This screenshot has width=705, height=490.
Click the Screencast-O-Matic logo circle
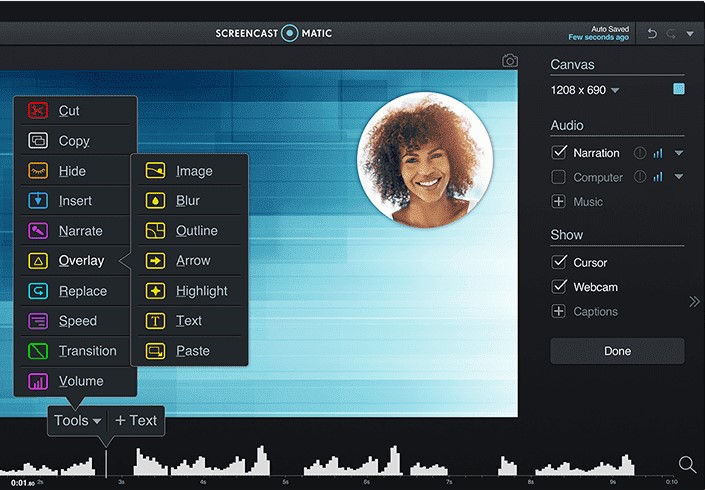[x=290, y=33]
